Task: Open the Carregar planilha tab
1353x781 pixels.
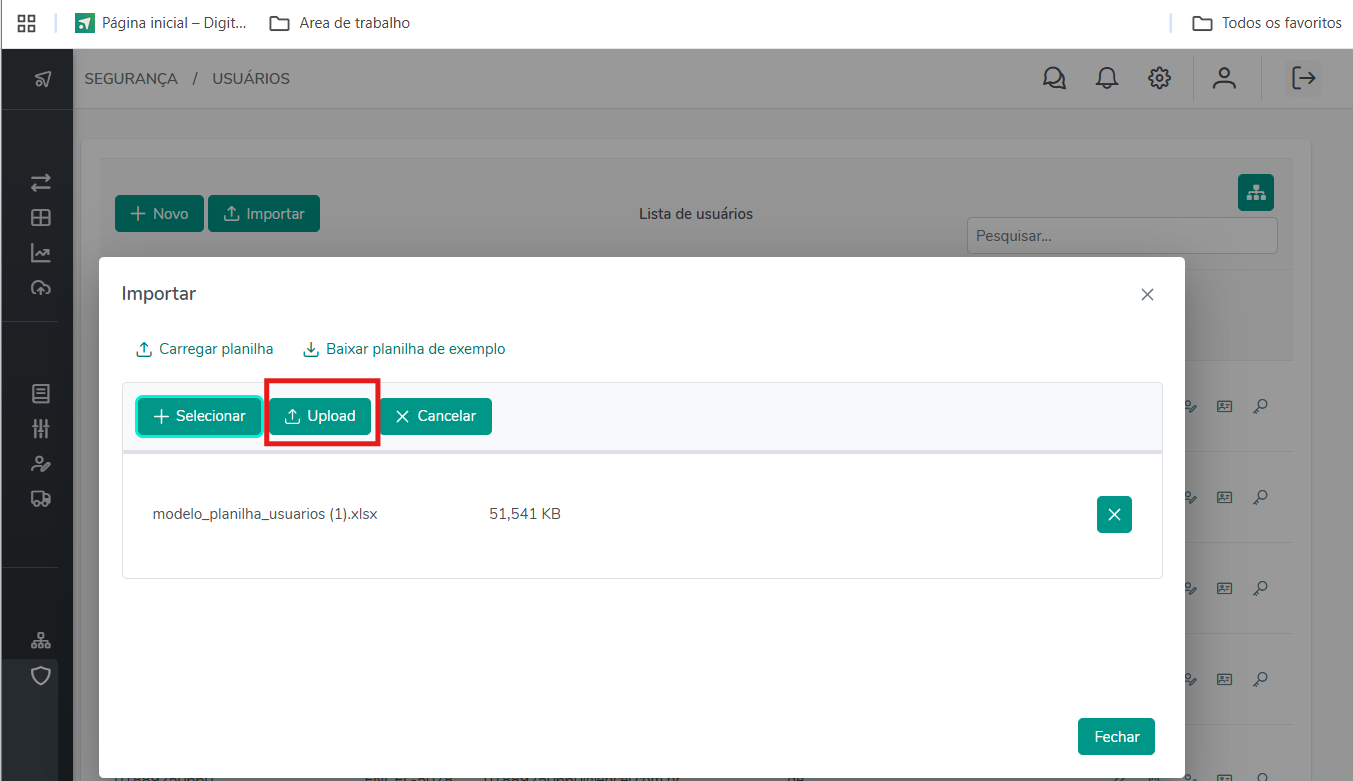Action: pyautogui.click(x=204, y=349)
